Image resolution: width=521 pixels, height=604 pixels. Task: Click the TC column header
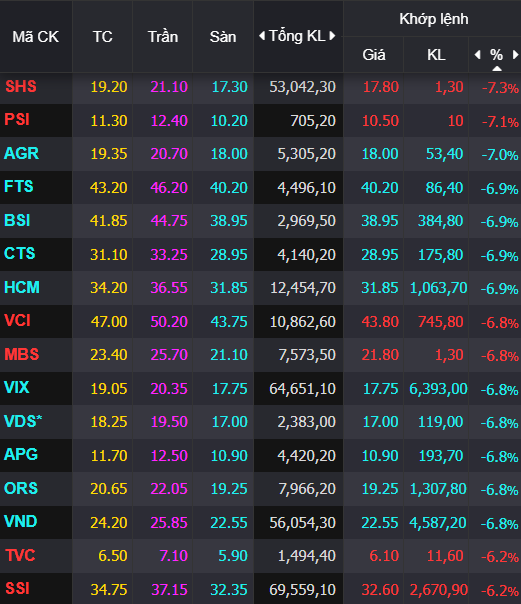click(102, 37)
